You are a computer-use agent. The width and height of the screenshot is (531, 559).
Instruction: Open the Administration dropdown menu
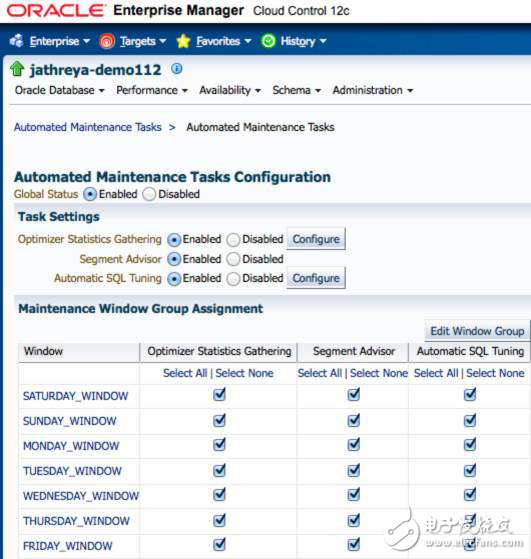coord(373,90)
